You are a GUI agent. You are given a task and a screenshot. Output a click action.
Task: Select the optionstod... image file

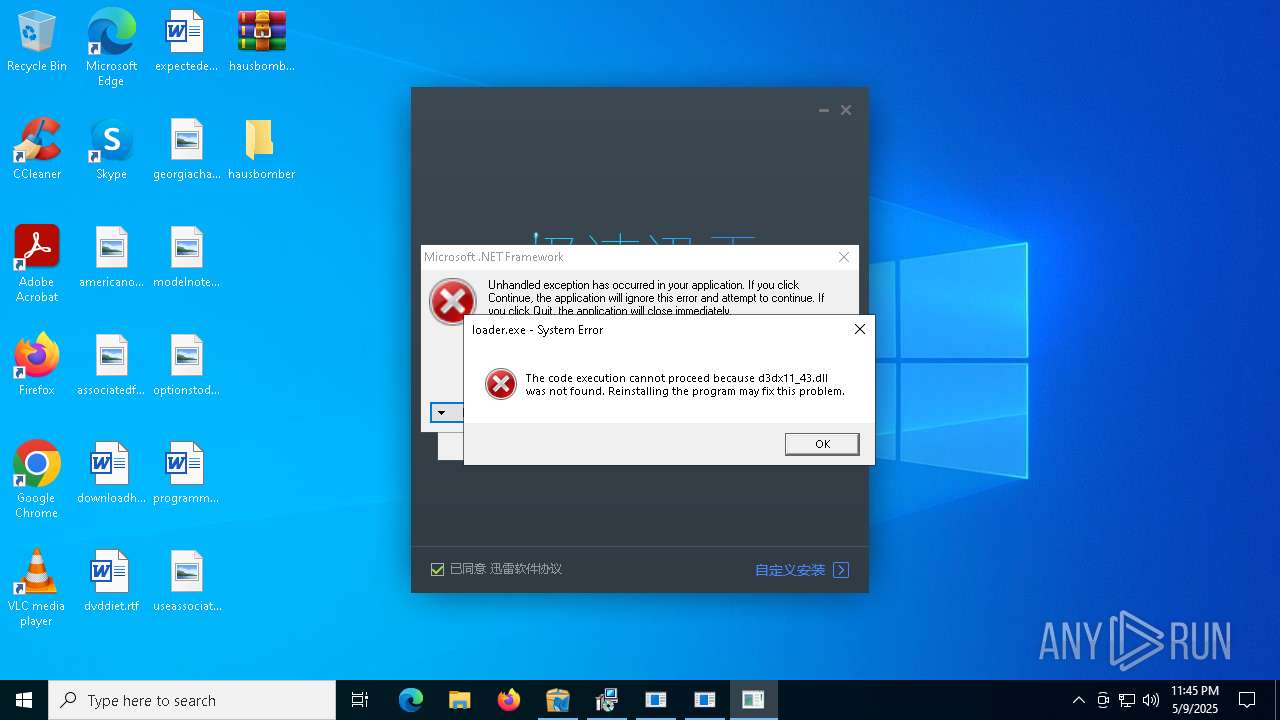coord(186,366)
